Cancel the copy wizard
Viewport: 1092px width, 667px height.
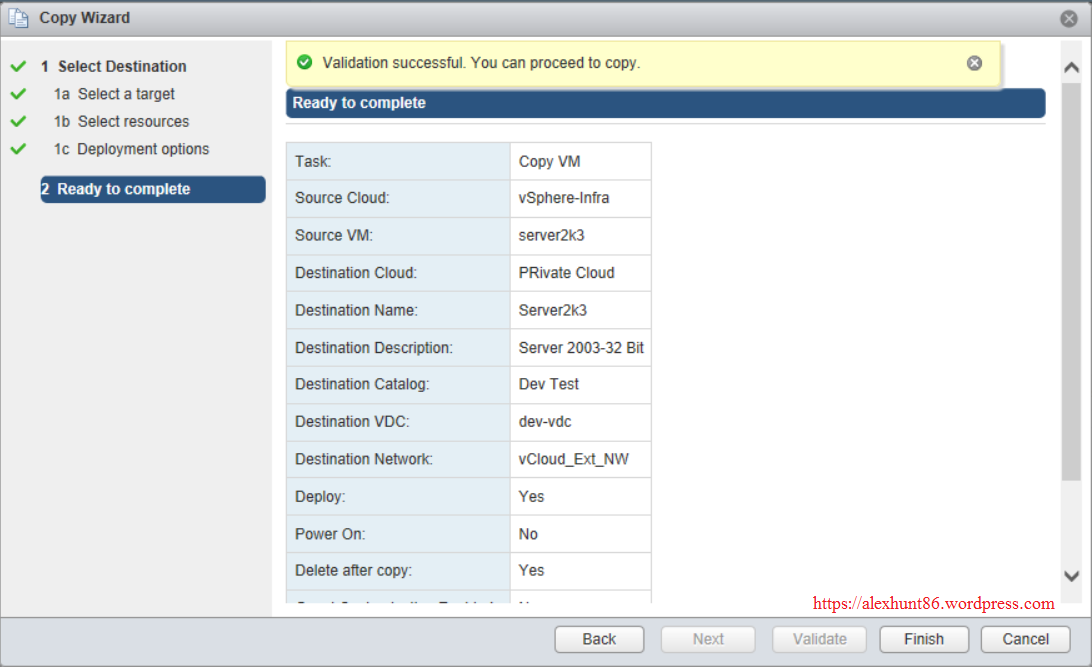coord(1025,639)
